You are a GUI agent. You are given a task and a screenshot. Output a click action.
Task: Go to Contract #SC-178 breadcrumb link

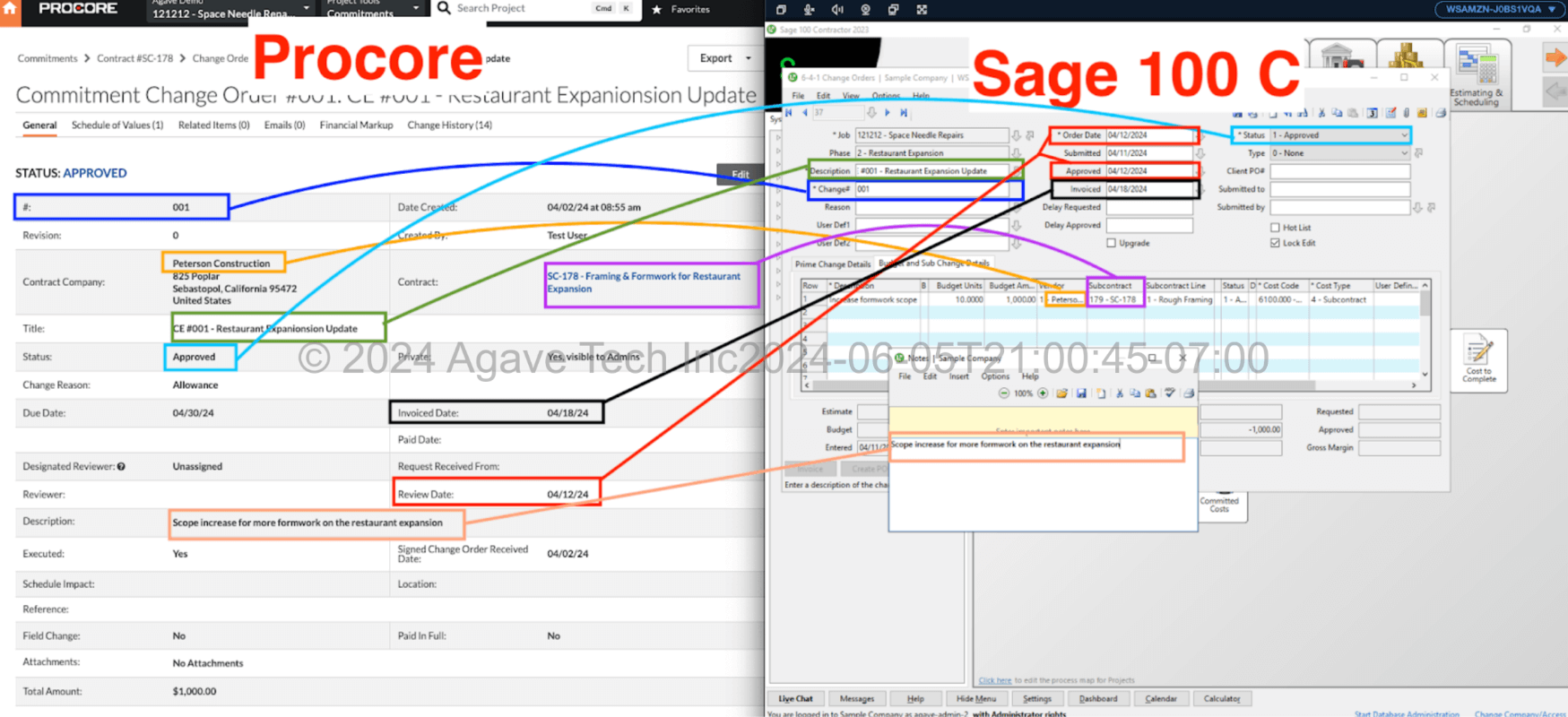(x=134, y=58)
